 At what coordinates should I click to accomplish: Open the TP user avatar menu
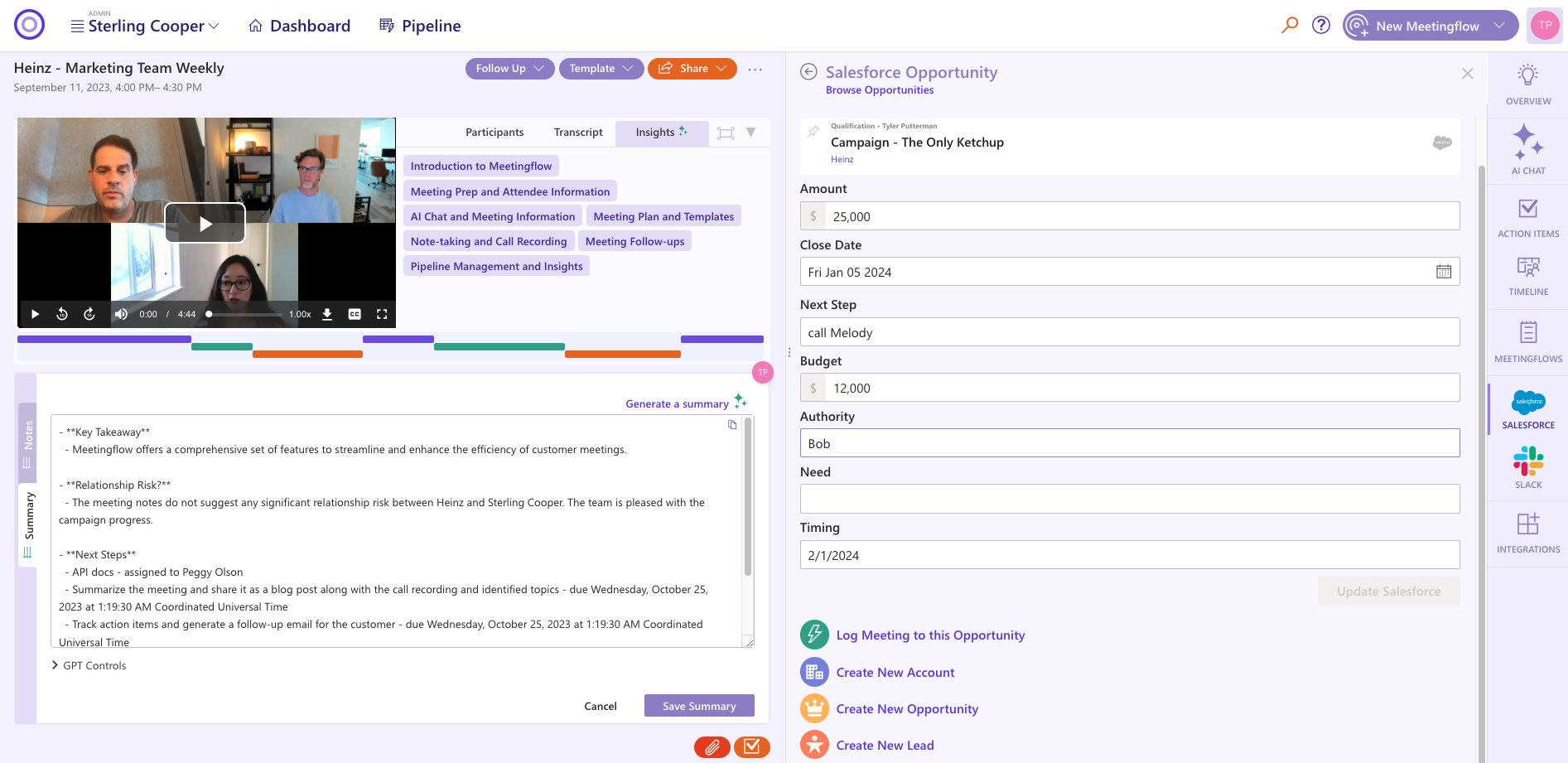click(x=1545, y=25)
